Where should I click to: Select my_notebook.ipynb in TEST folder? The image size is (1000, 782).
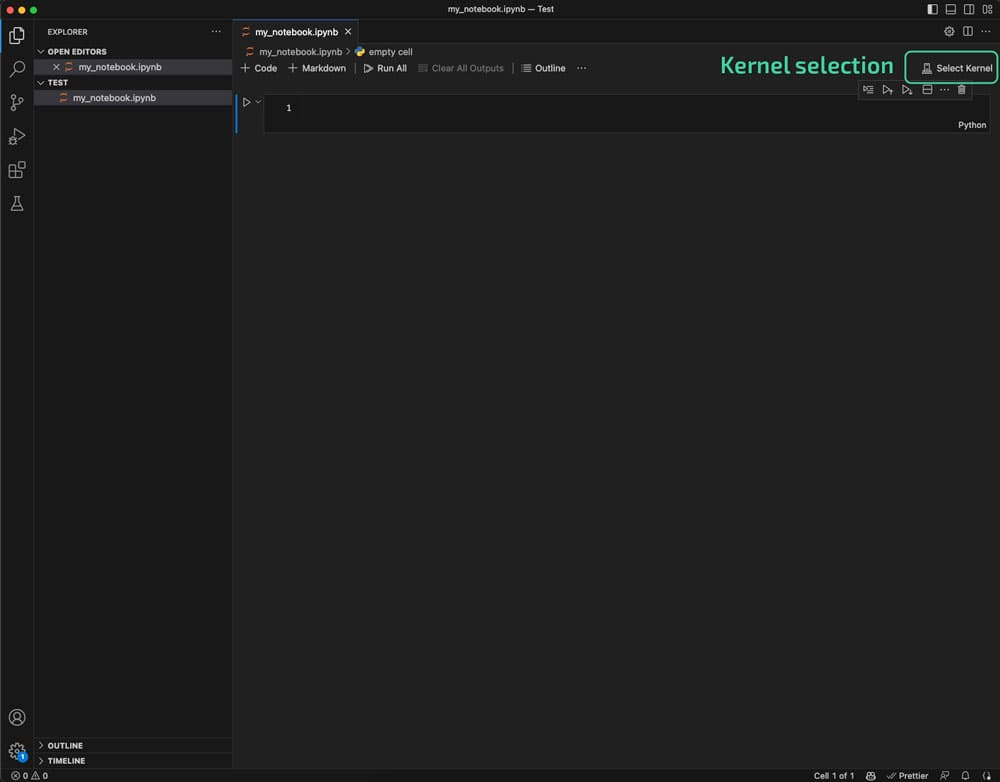[133, 98]
